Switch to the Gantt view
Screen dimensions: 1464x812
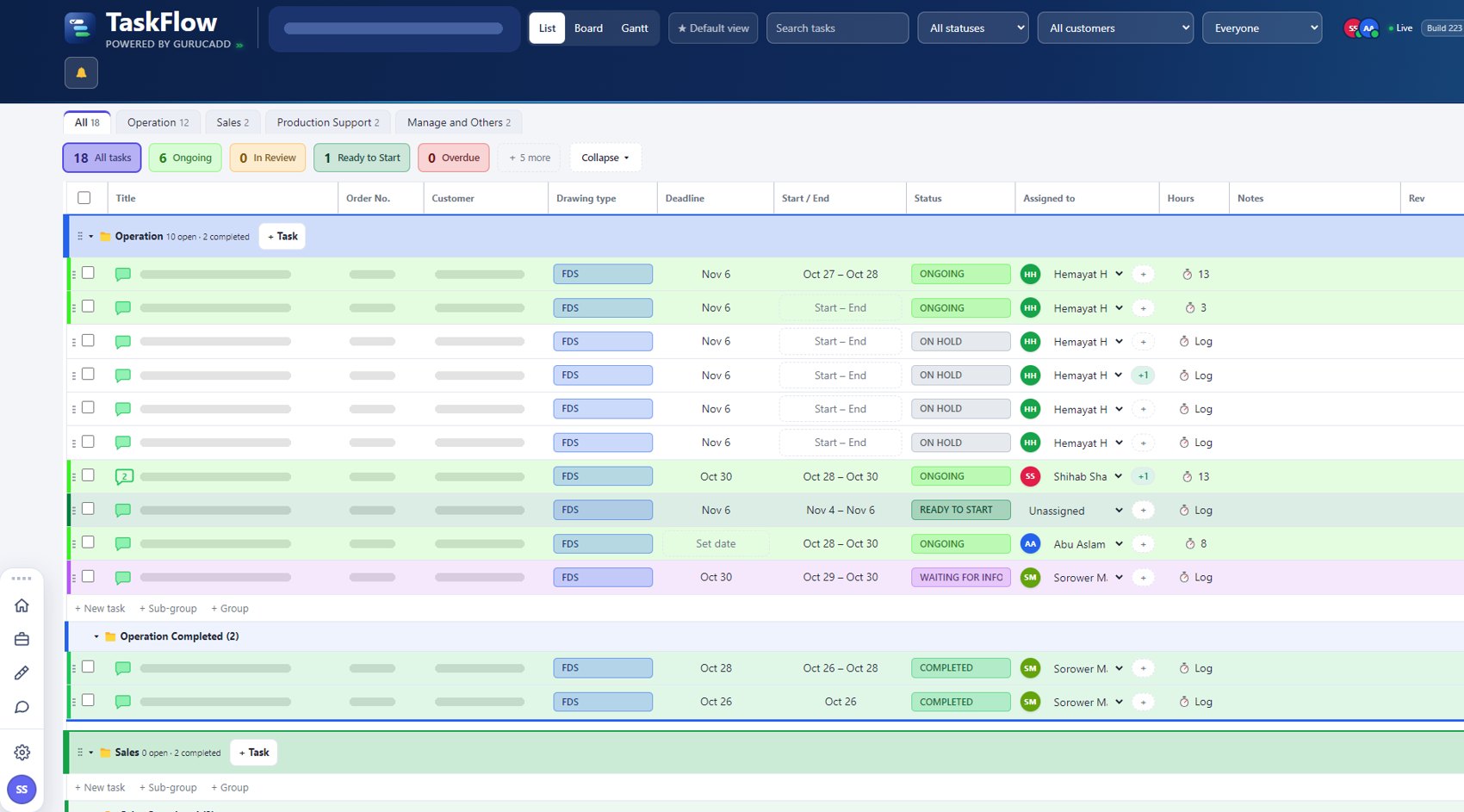pyautogui.click(x=635, y=28)
